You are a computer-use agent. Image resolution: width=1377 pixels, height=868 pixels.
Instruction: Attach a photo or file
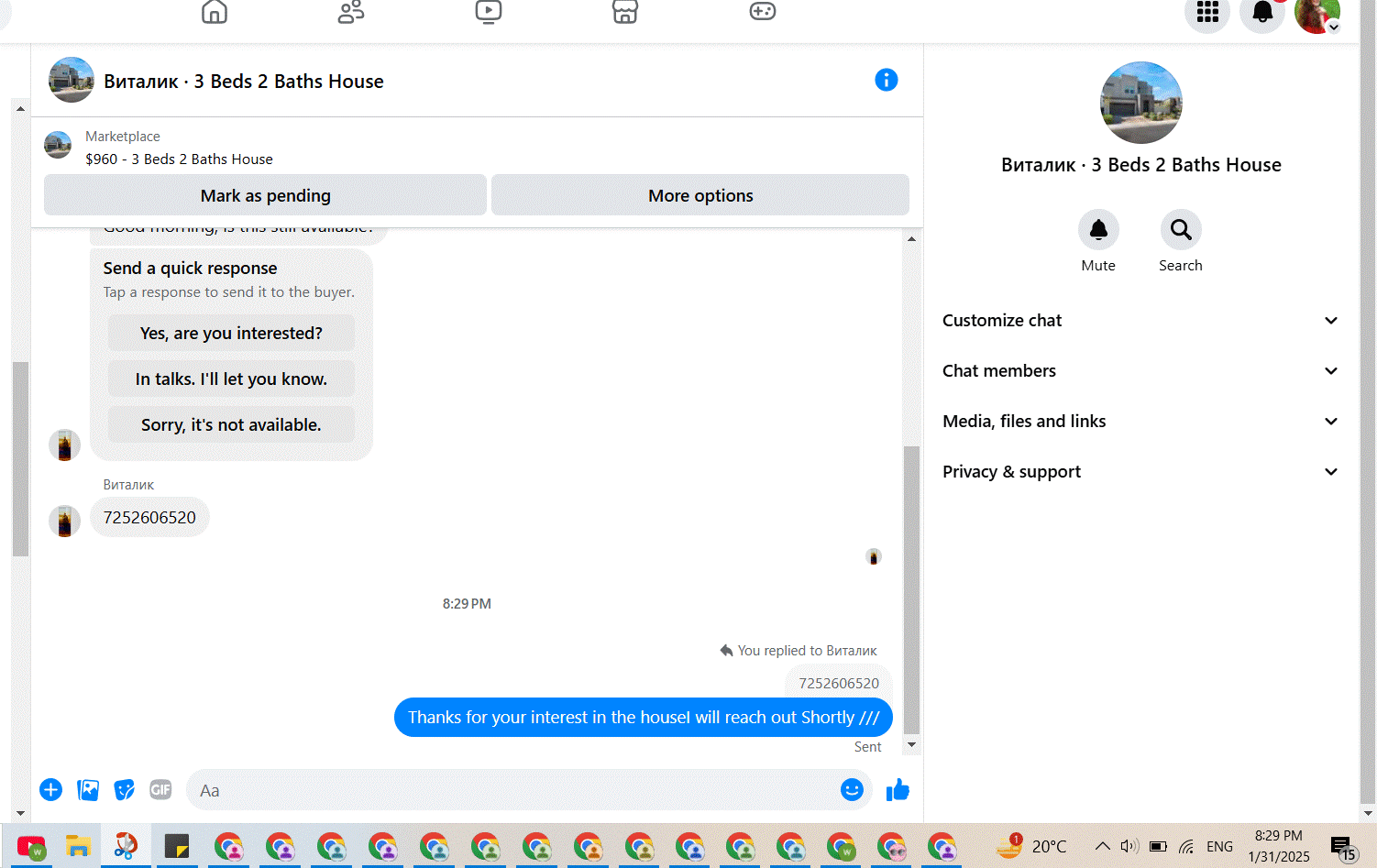coord(88,790)
